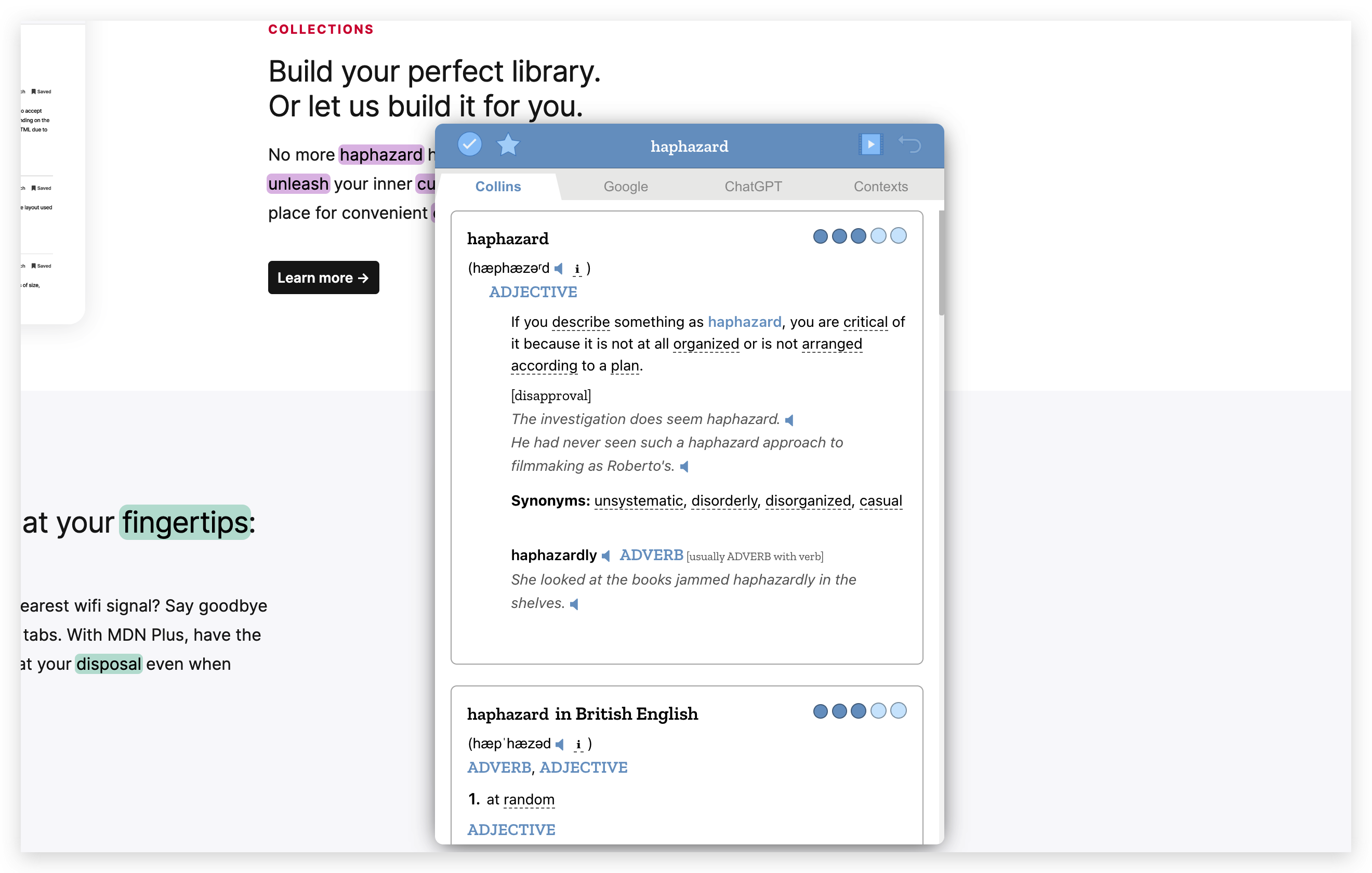Screen dimensions: 1372x873
Task: Click the 'unsystematic' synonym link
Action: coord(638,501)
